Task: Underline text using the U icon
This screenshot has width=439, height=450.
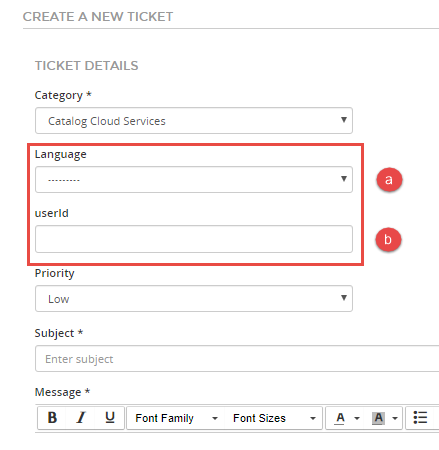Action: (x=110, y=418)
